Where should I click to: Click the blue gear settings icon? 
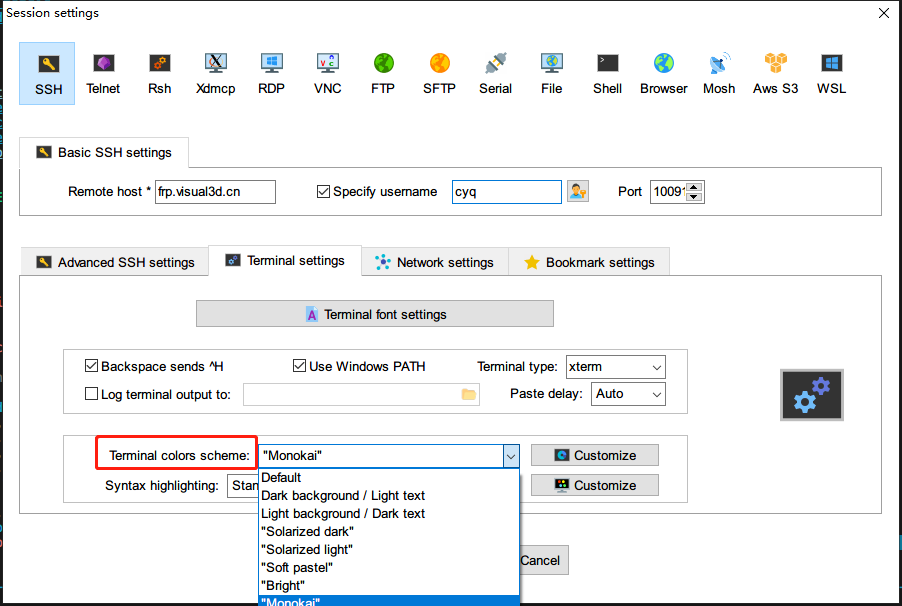coord(812,395)
